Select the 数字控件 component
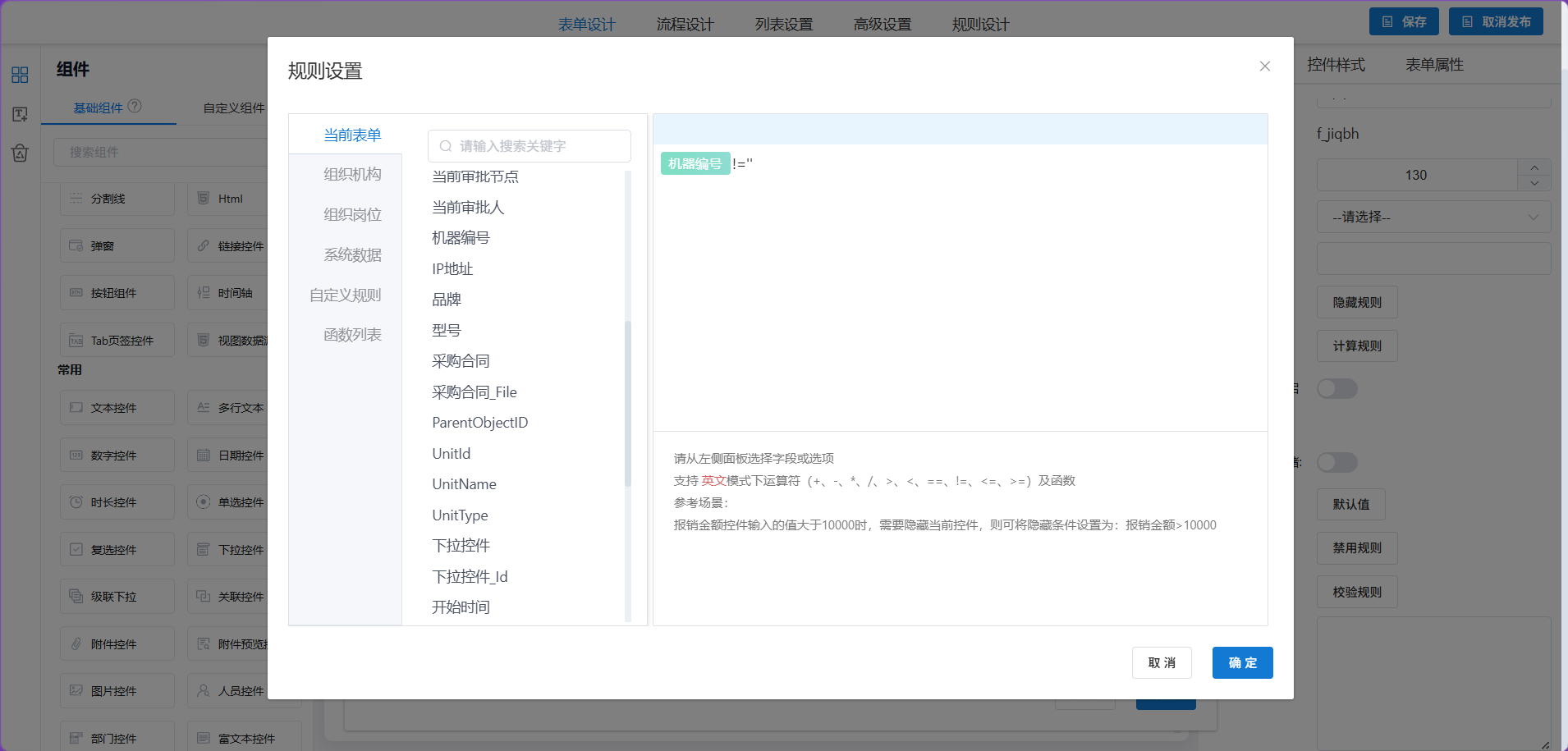The height and width of the screenshot is (751, 1568). [x=117, y=455]
